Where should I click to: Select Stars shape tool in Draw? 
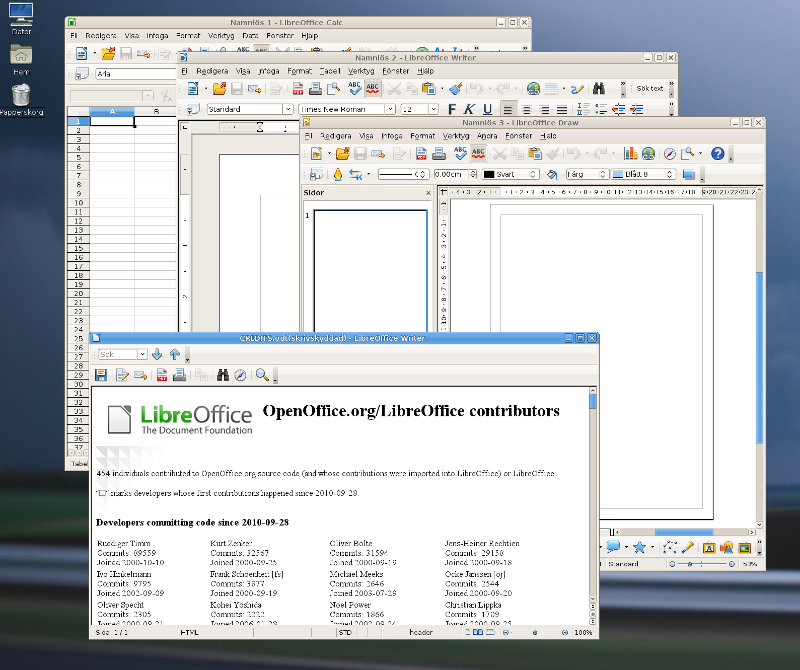pos(639,548)
